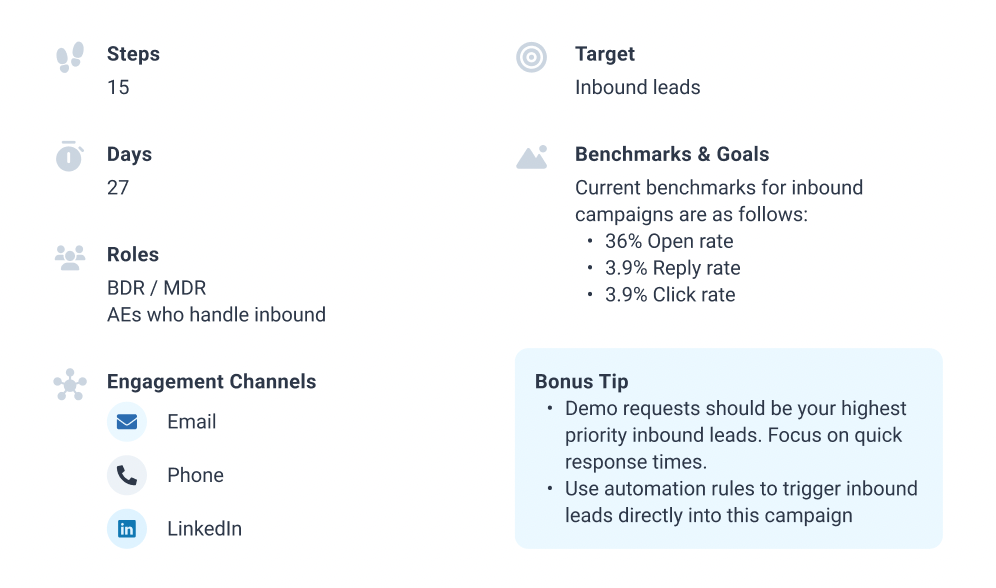Click the 3.9% Click rate bullet
996x588 pixels.
click(x=670, y=295)
